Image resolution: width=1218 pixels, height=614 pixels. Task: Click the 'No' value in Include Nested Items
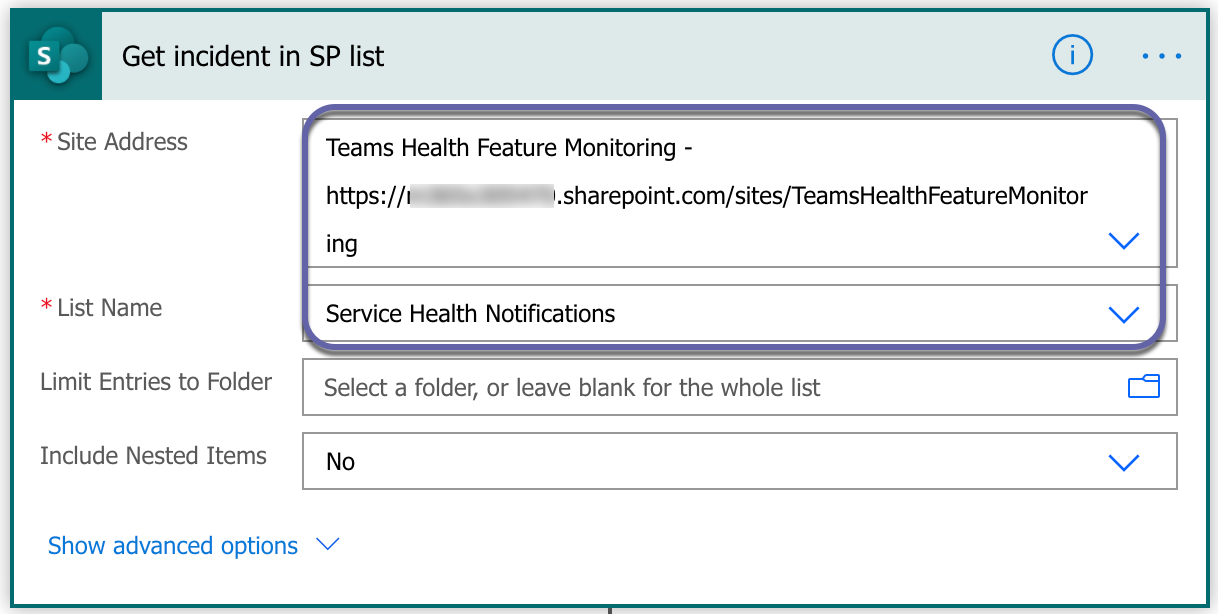click(x=341, y=462)
